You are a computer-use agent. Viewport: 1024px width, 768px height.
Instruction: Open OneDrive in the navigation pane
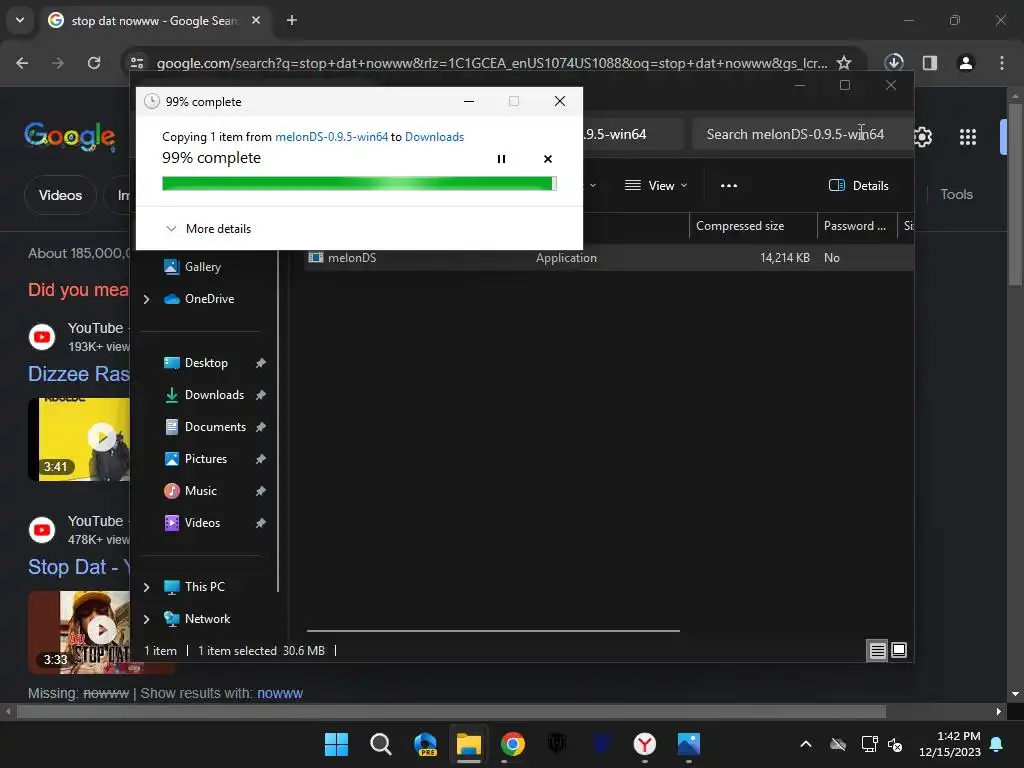click(209, 298)
